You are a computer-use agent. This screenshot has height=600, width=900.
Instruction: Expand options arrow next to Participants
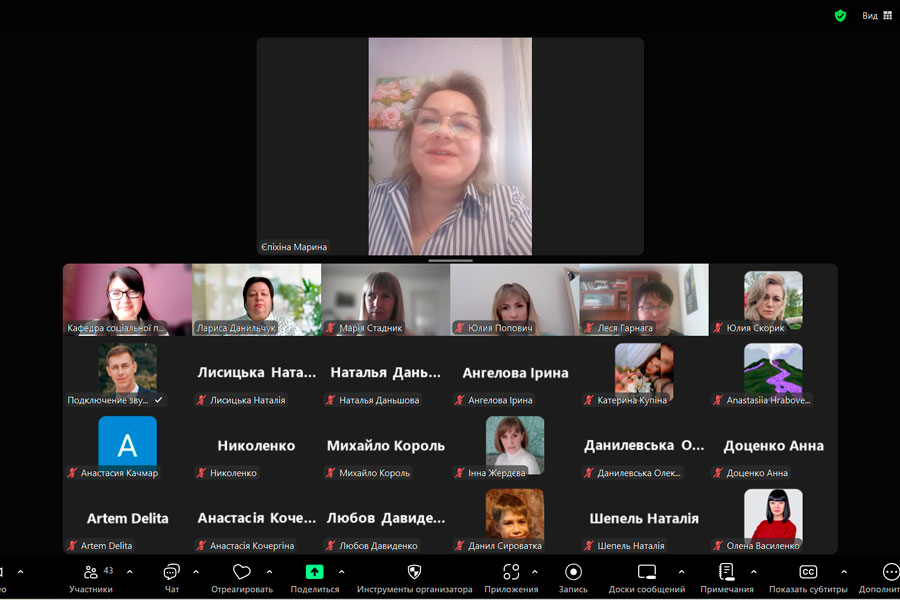click(130, 572)
